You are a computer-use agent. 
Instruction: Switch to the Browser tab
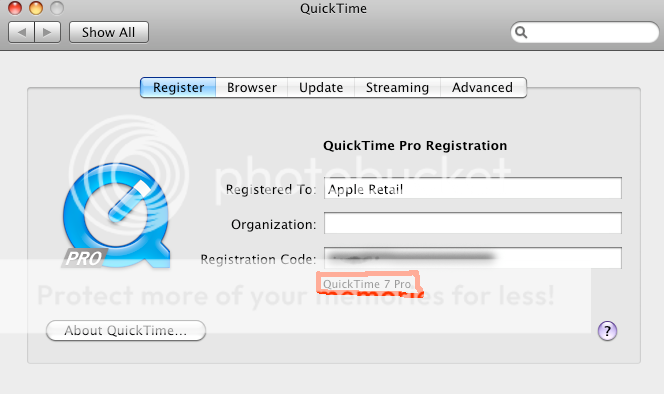point(252,87)
